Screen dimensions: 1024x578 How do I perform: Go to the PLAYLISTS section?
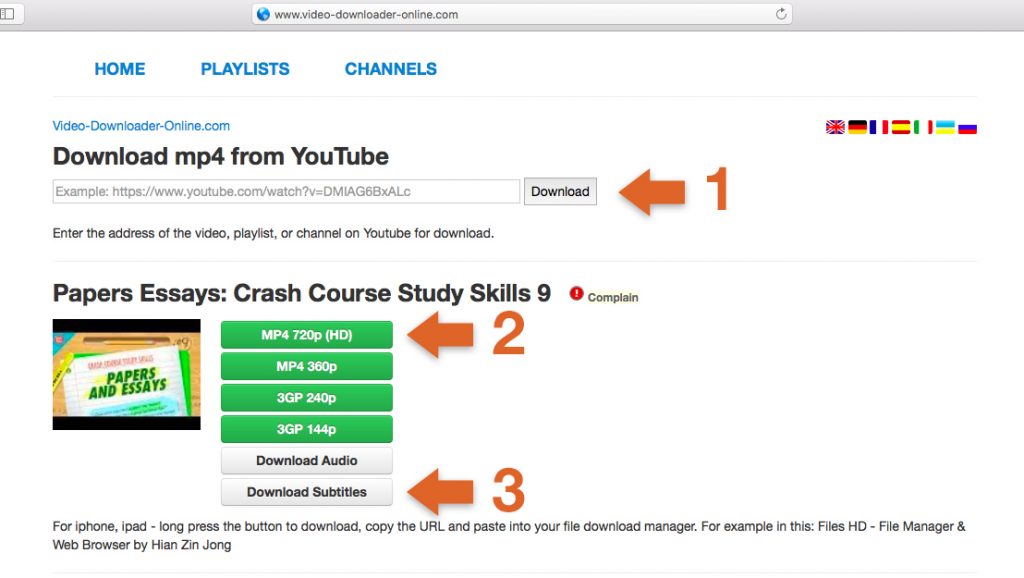click(245, 69)
